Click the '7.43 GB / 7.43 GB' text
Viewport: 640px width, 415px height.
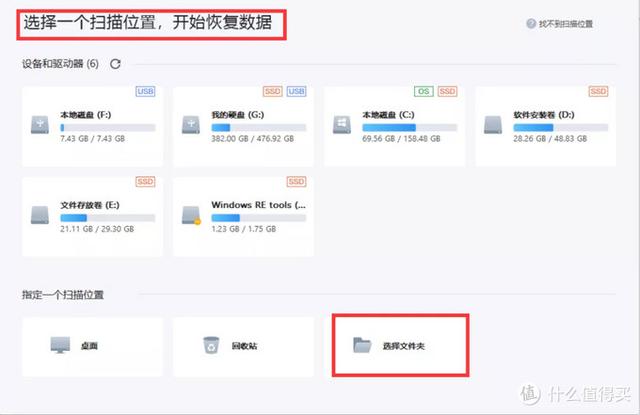coord(93,139)
